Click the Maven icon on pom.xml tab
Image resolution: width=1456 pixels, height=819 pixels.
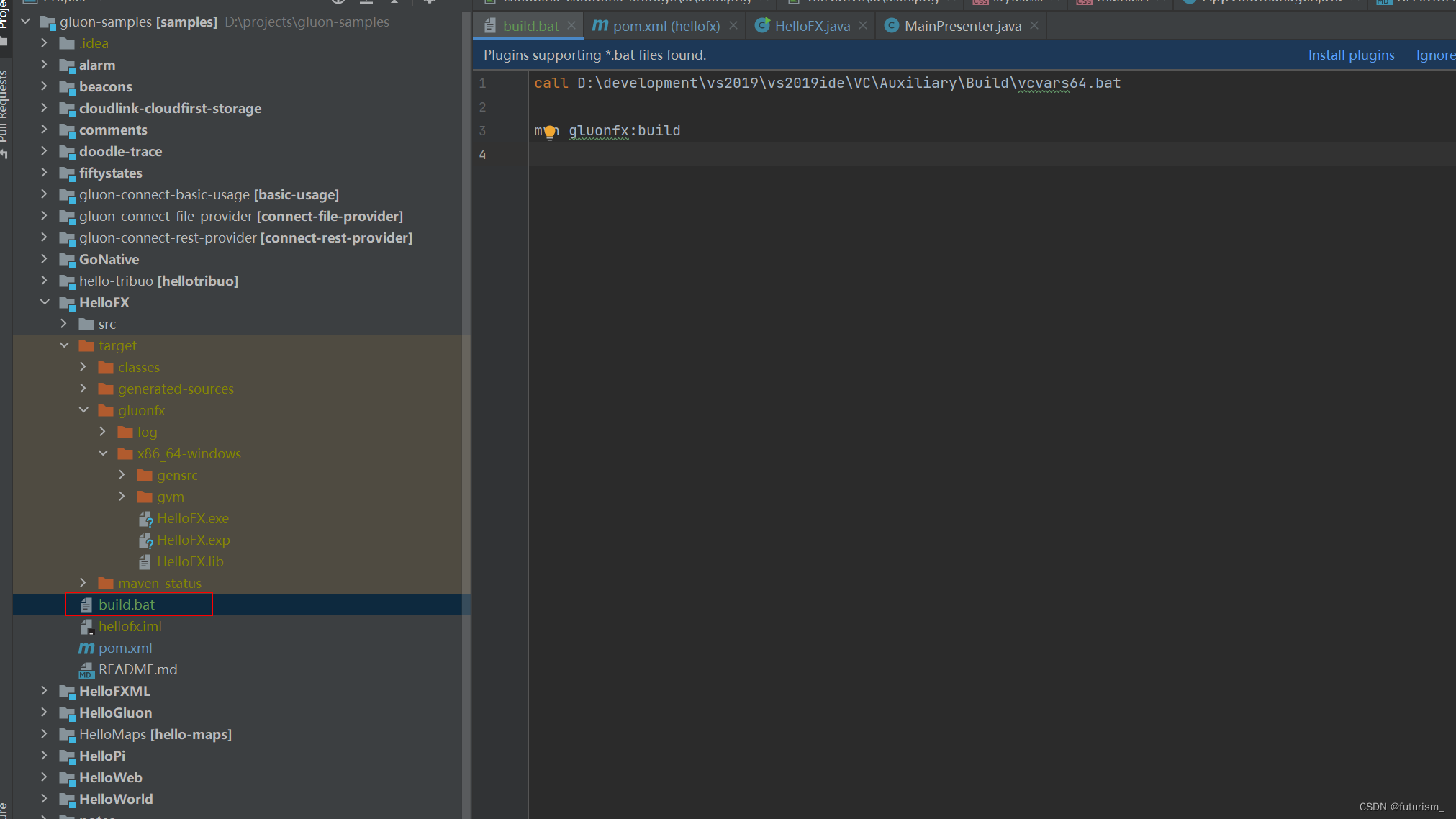tap(600, 26)
